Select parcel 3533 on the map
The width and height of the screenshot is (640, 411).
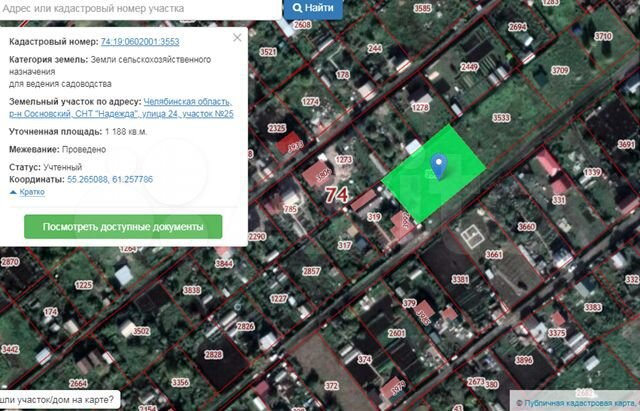[x=502, y=118]
